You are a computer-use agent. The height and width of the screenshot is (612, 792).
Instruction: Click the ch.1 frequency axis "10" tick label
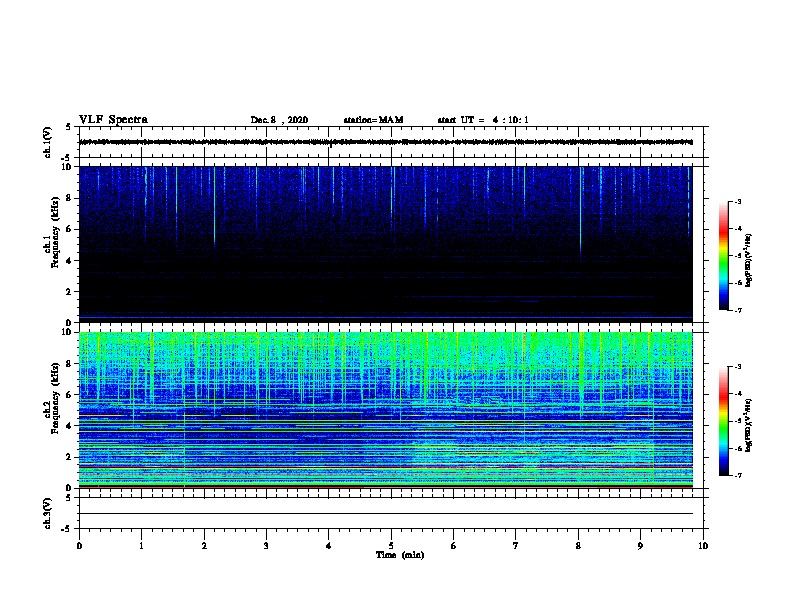point(67,167)
